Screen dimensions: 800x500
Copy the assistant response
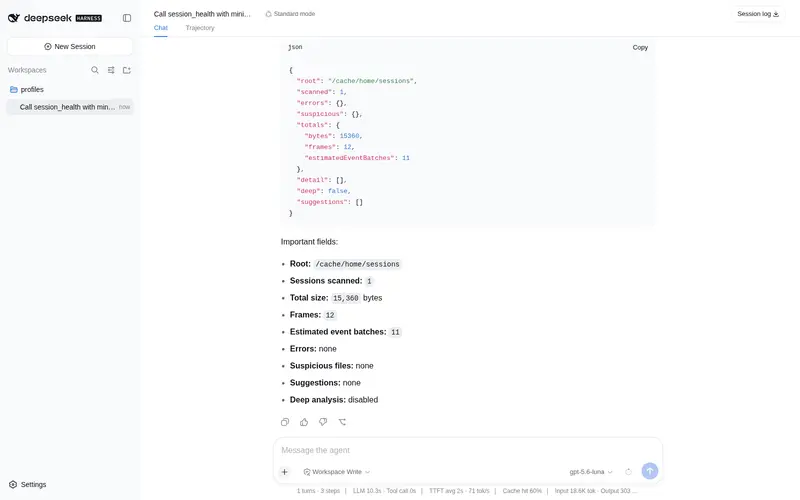[x=285, y=422]
